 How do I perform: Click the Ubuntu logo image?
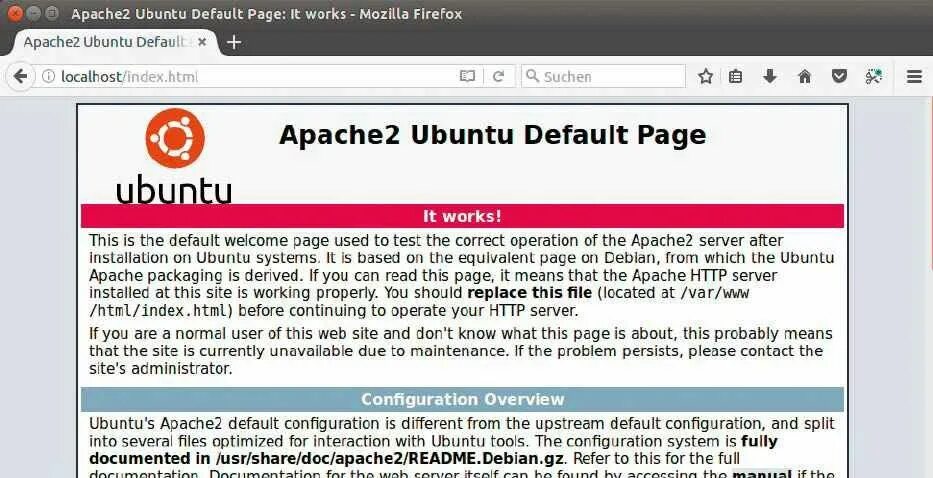tap(174, 156)
